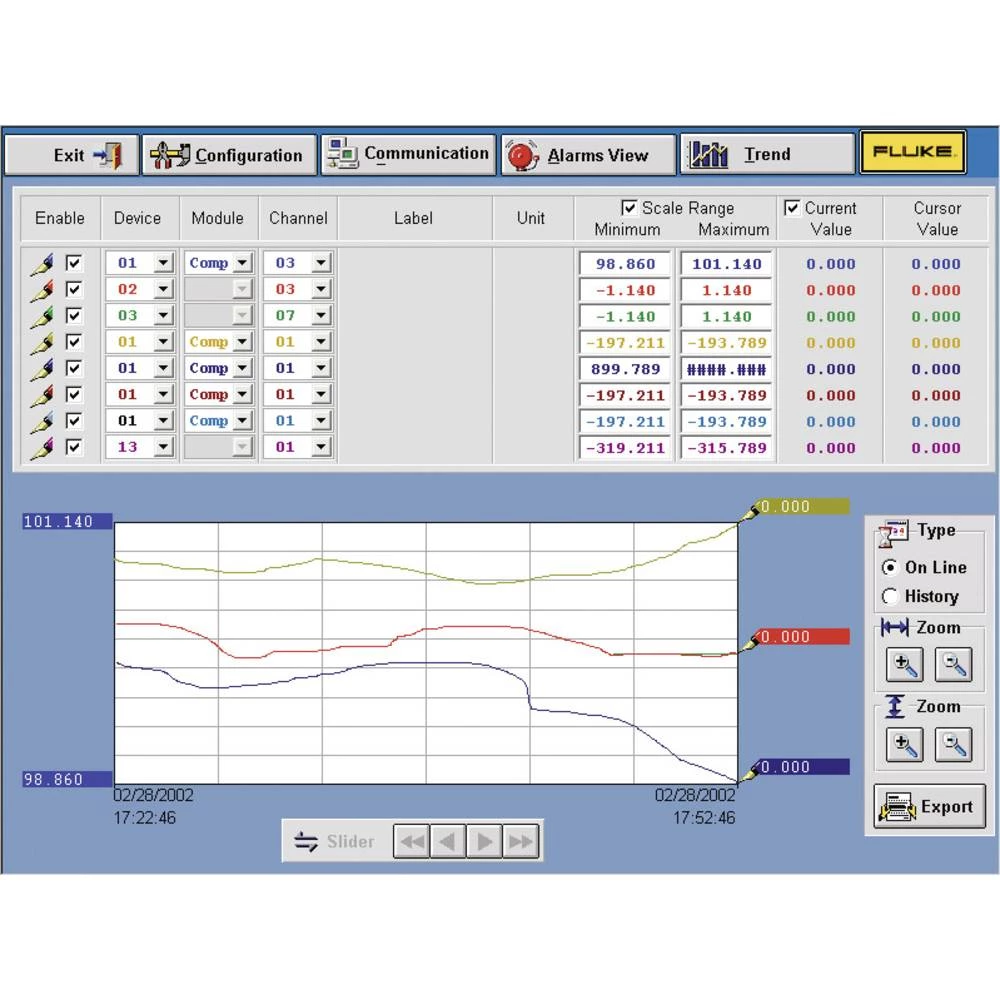The width and height of the screenshot is (1000, 1000).
Task: Export the trend data
Action: pyautogui.click(x=928, y=807)
